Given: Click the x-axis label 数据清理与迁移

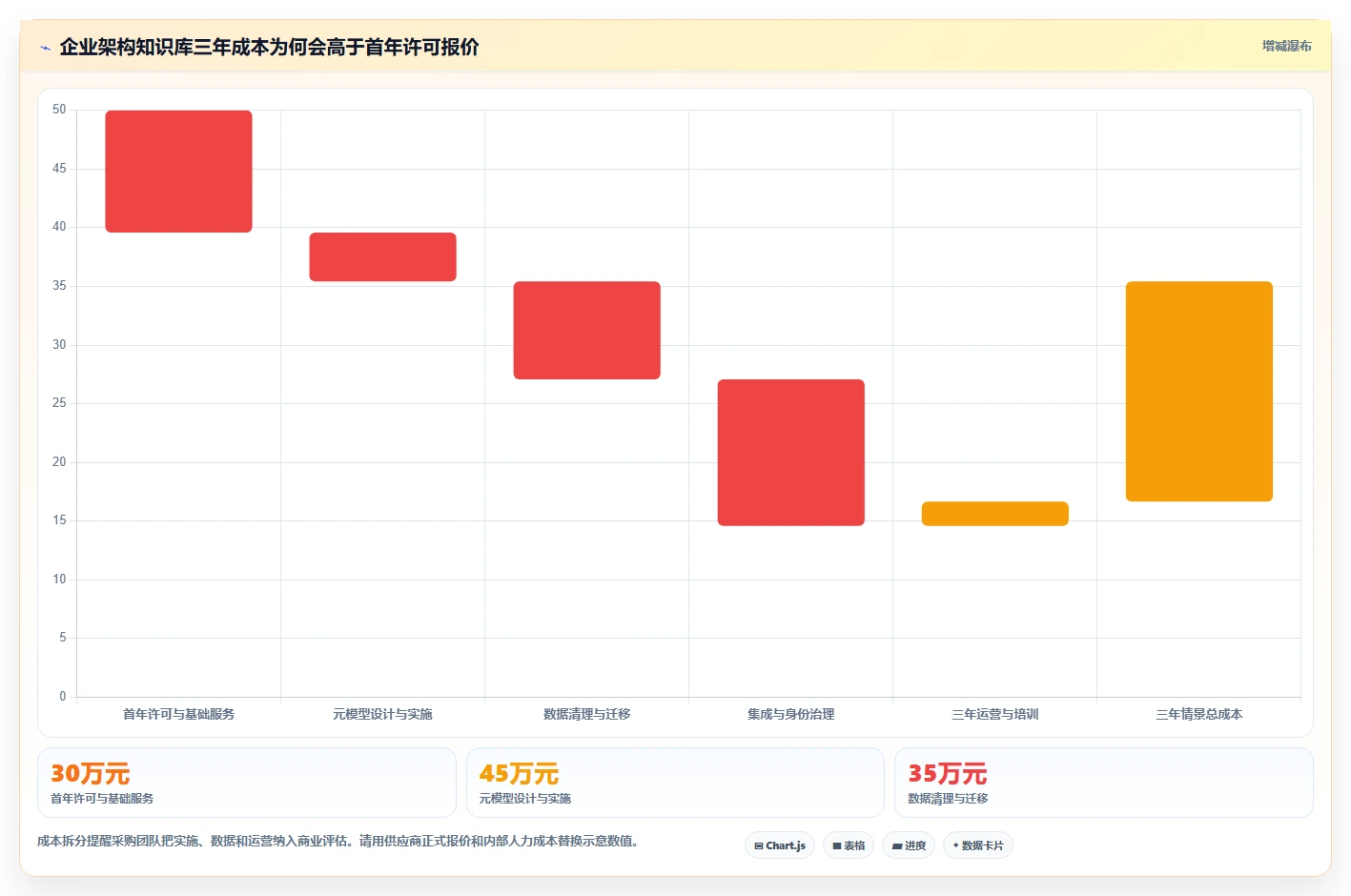Looking at the screenshot, I should pyautogui.click(x=586, y=714).
